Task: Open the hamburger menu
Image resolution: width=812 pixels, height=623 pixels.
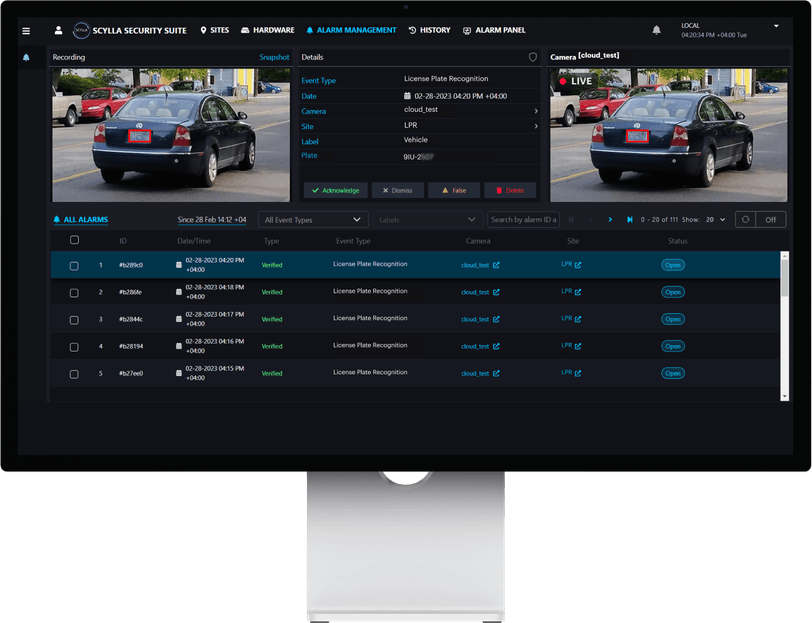Action: [26, 31]
